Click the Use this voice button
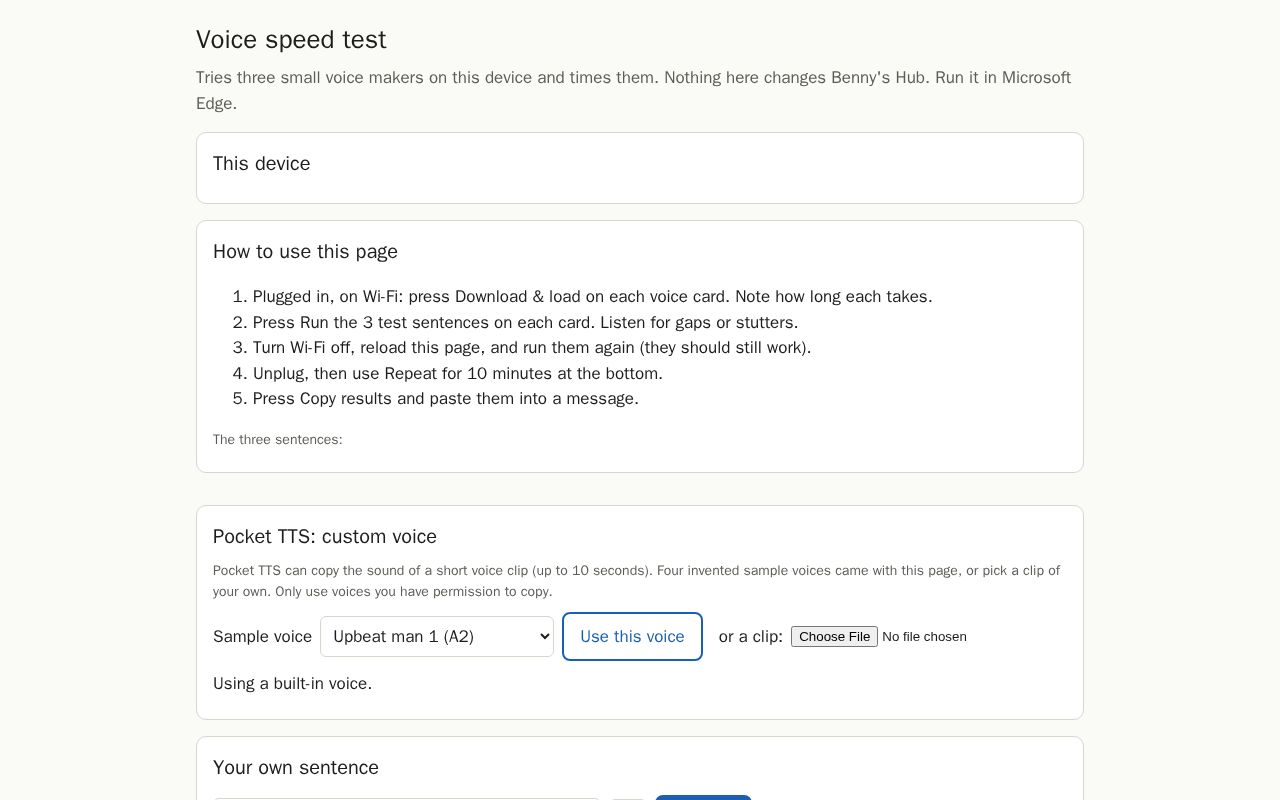The height and width of the screenshot is (800, 1280). point(632,637)
